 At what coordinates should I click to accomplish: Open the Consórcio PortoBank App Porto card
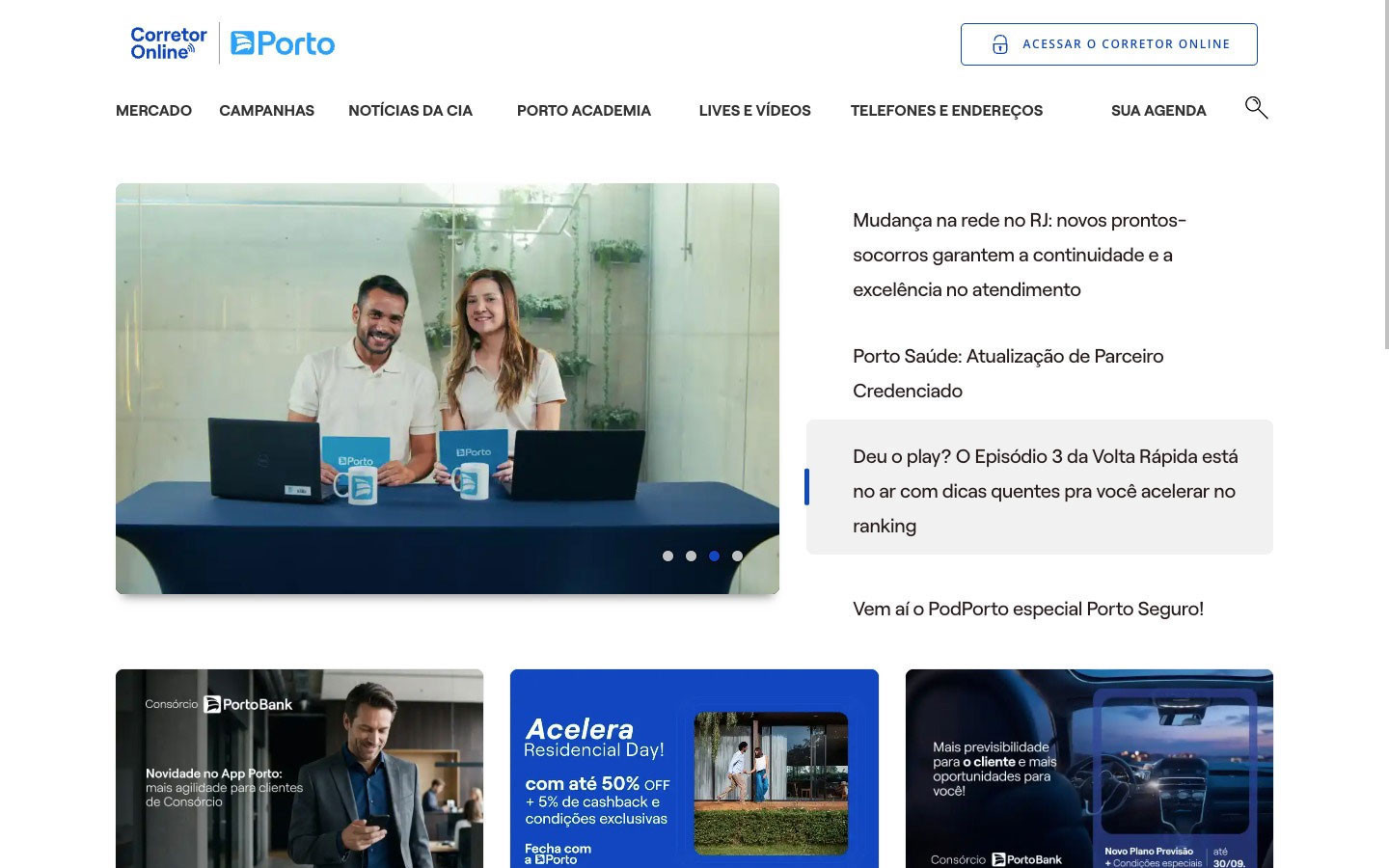(299, 769)
